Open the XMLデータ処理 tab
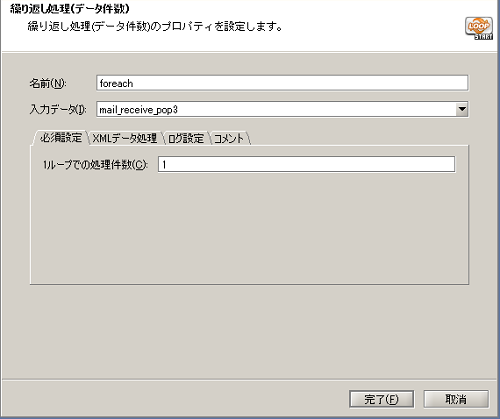This screenshot has height=419, width=500. click(x=124, y=138)
